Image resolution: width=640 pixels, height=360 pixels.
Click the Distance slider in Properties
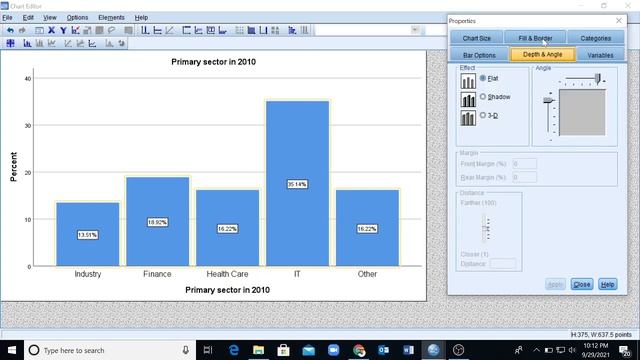pos(485,229)
